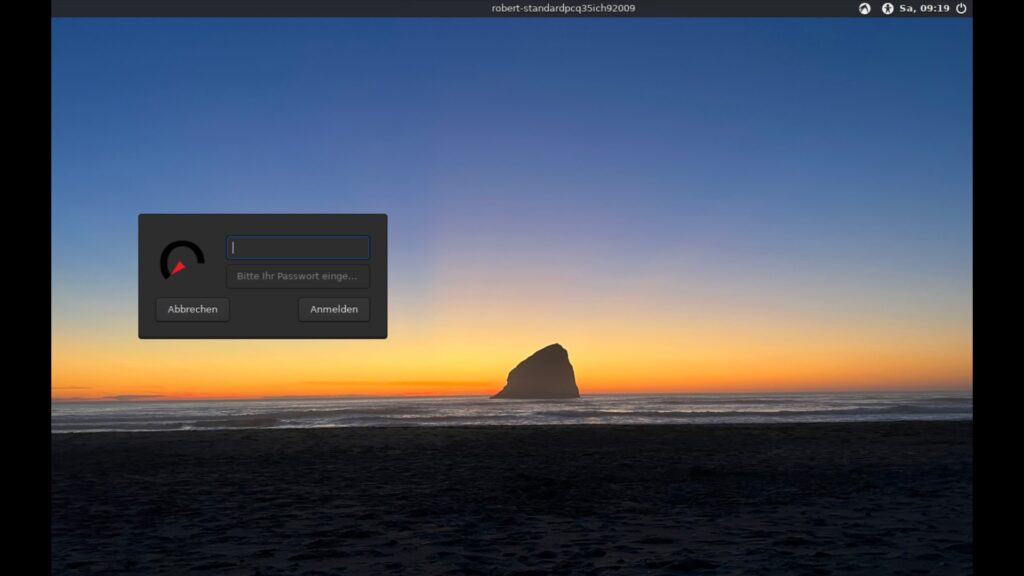Click the clock showing Sa, 09:19
The height and width of the screenshot is (576, 1024).
tap(924, 8)
